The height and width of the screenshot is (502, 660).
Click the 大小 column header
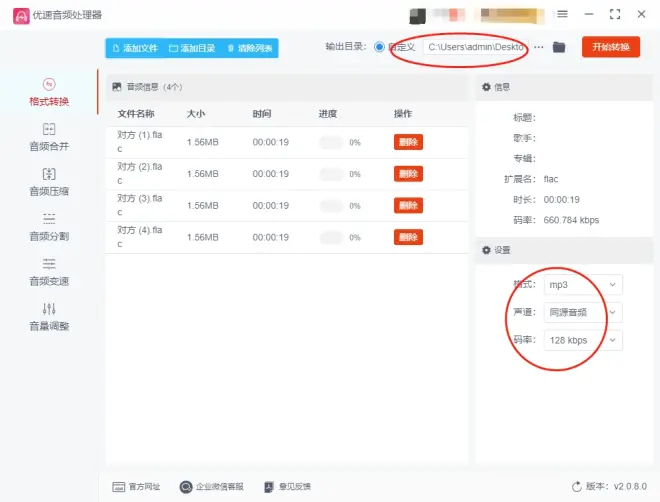coord(196,114)
